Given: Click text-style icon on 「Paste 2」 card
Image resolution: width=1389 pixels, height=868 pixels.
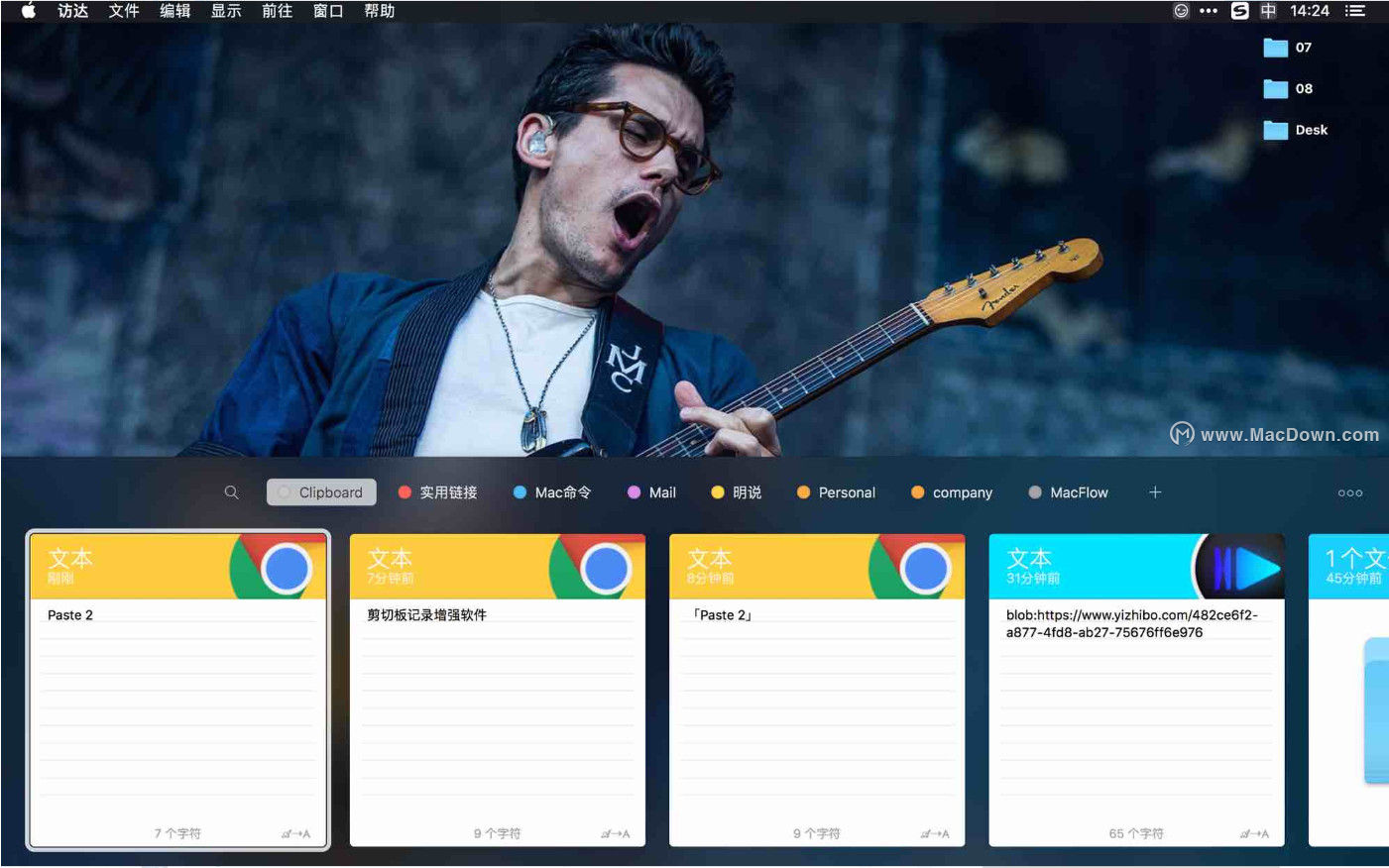Looking at the screenshot, I should 934,834.
